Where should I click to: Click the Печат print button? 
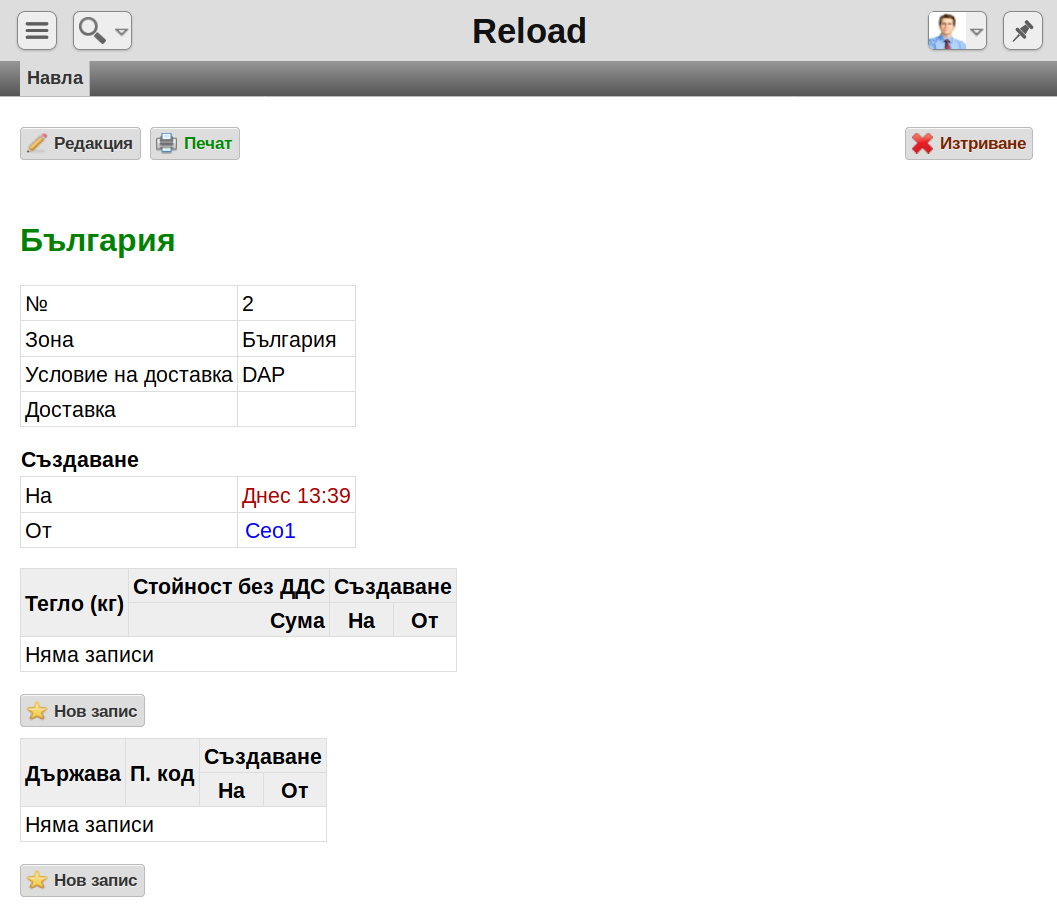(195, 144)
